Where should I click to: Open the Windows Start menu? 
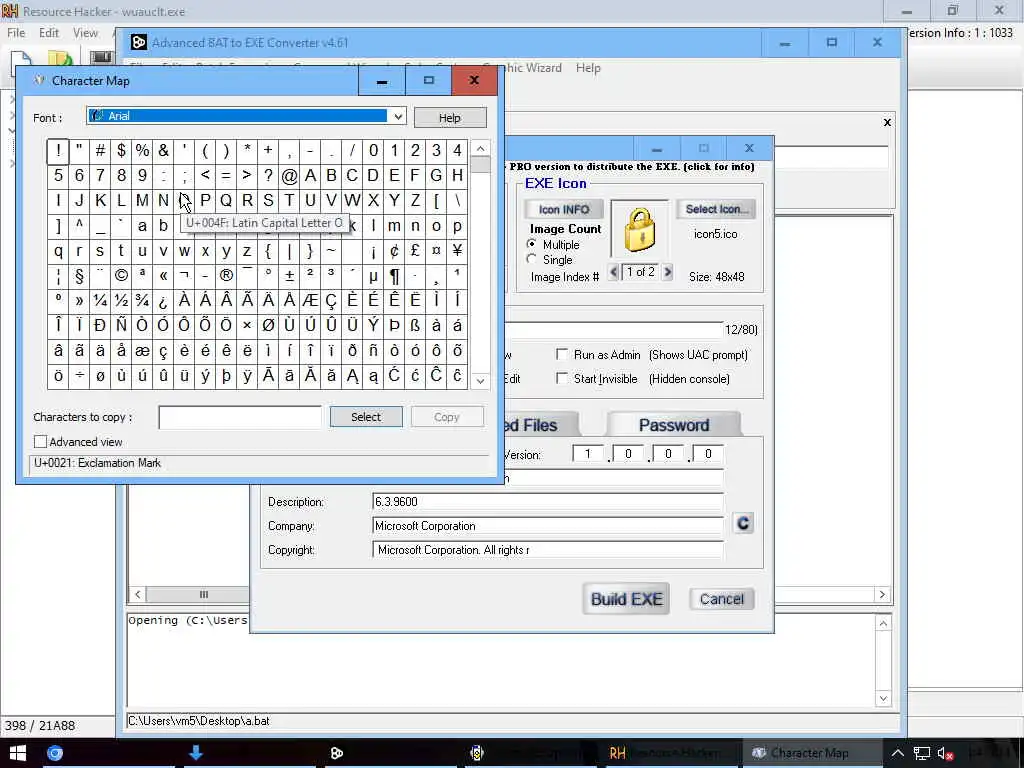click(x=18, y=753)
